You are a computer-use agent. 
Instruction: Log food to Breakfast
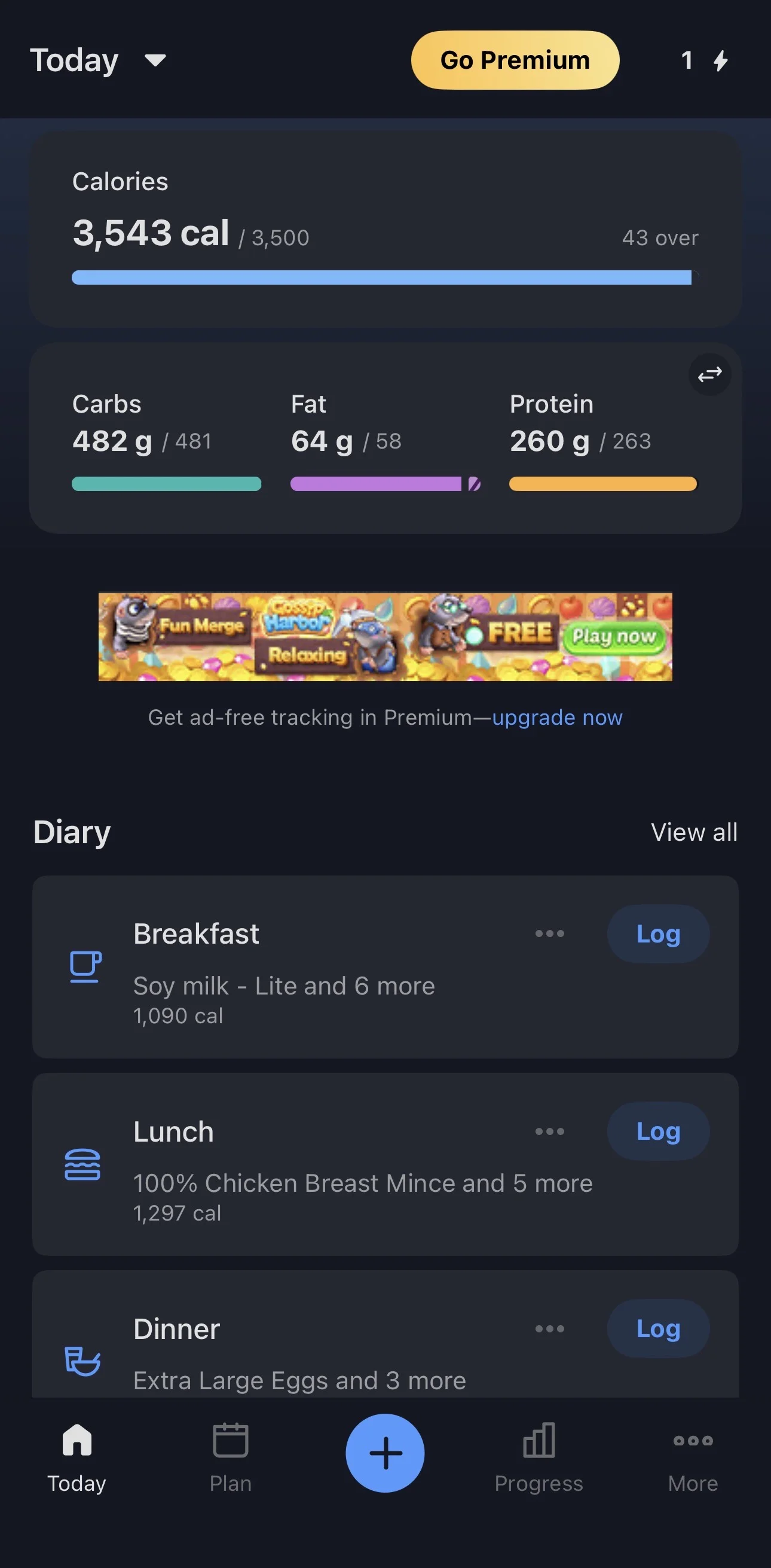[x=658, y=934]
